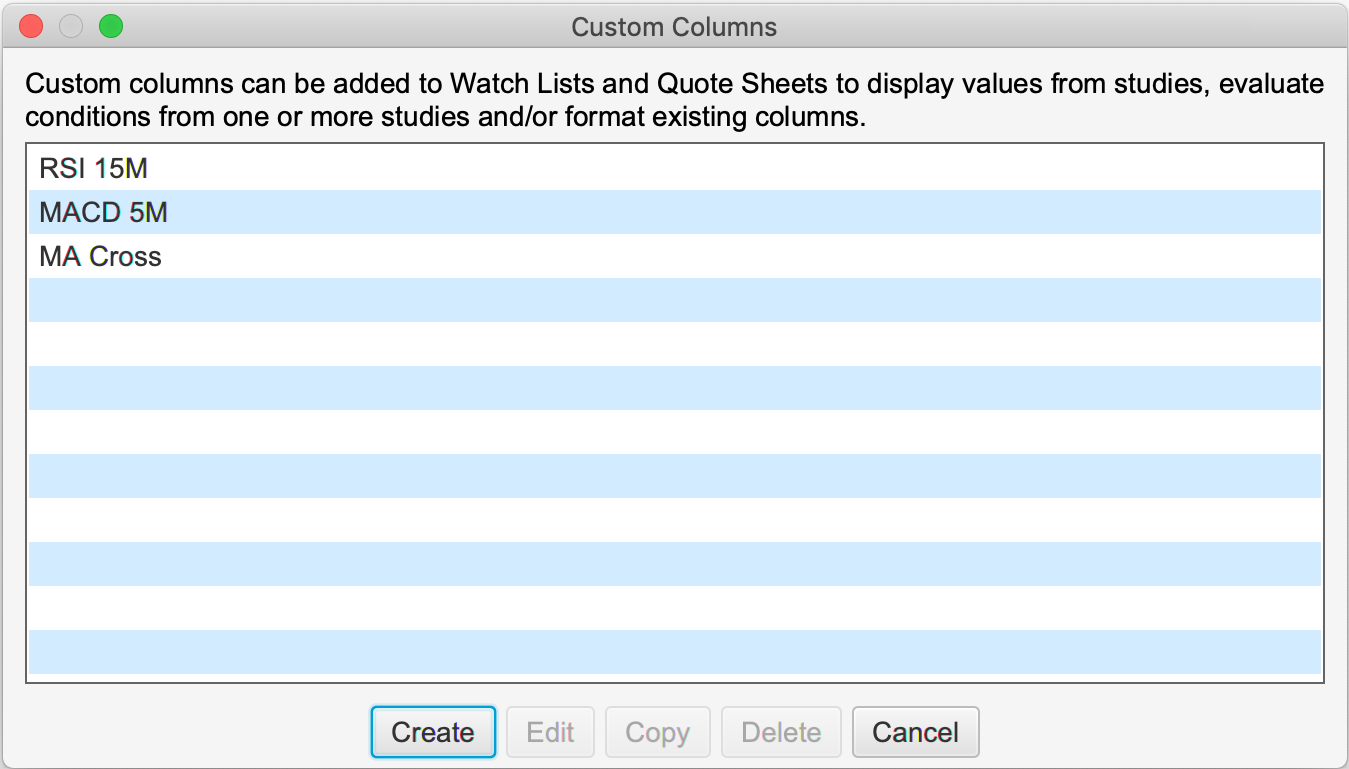Click the last white empty row in list
Screen dimensions: 1349x769
tap(675, 608)
